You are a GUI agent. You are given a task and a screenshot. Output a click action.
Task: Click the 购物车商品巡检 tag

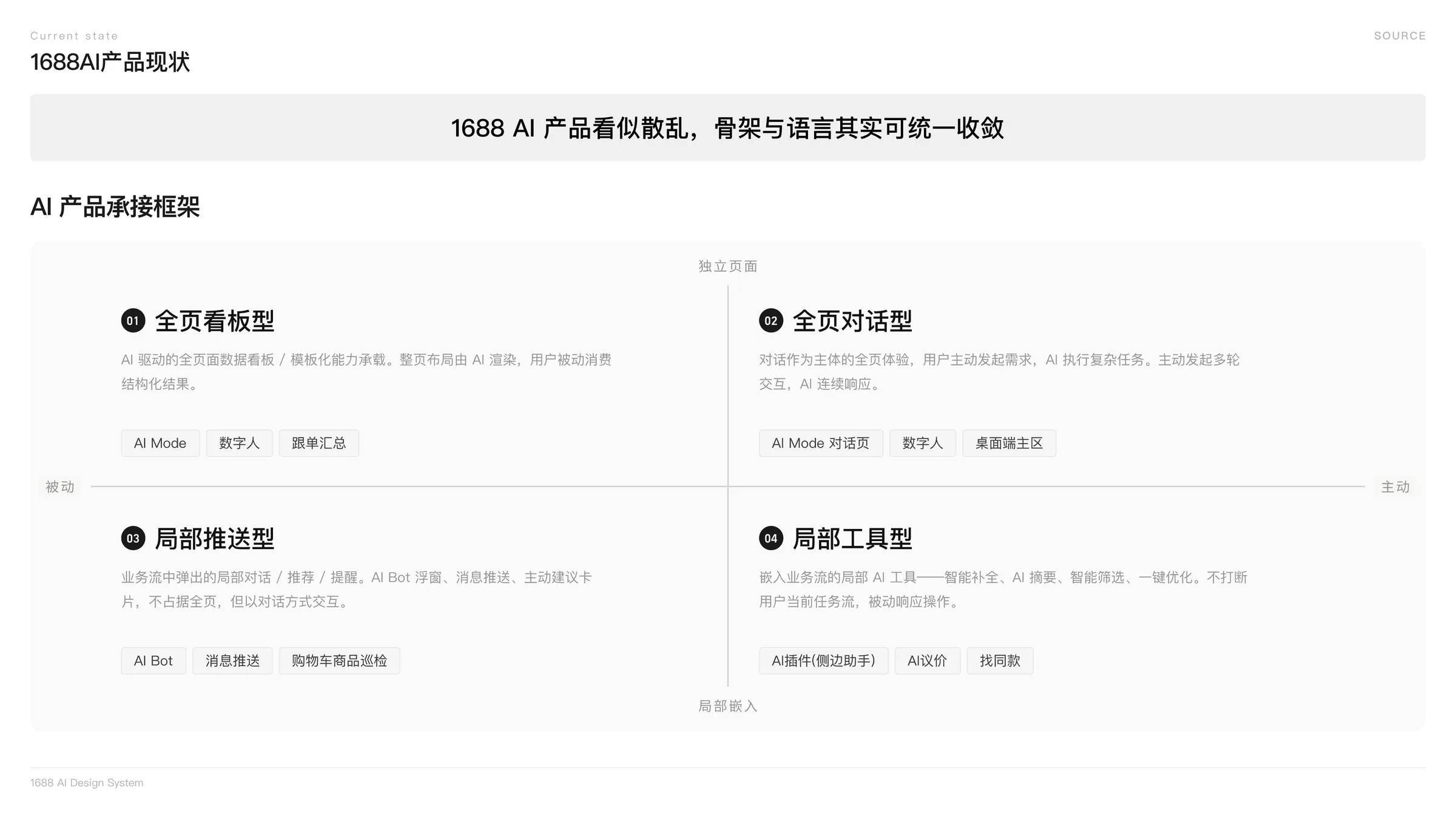339,661
